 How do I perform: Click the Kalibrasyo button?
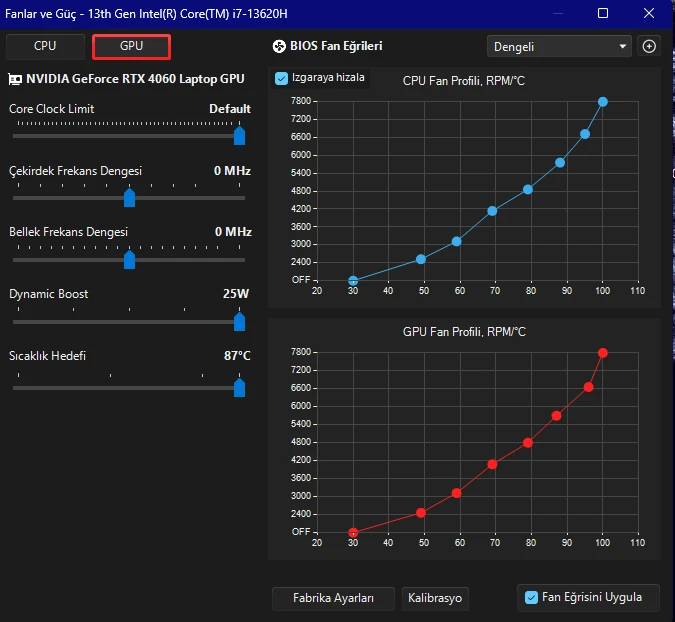click(435, 598)
